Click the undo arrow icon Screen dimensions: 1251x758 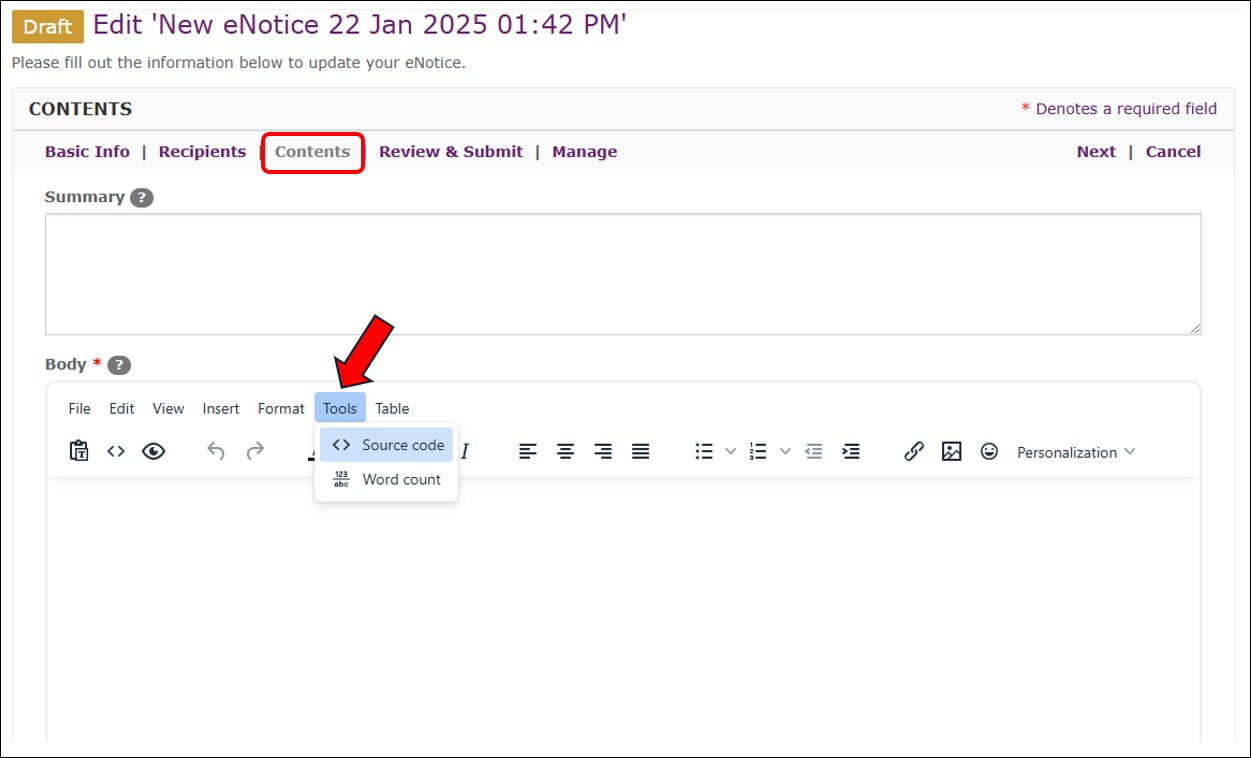point(216,451)
